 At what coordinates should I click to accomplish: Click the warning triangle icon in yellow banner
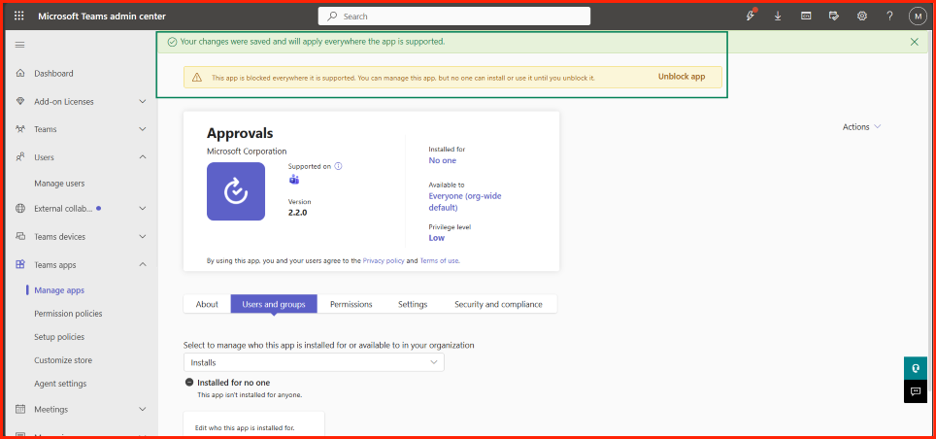(196, 78)
